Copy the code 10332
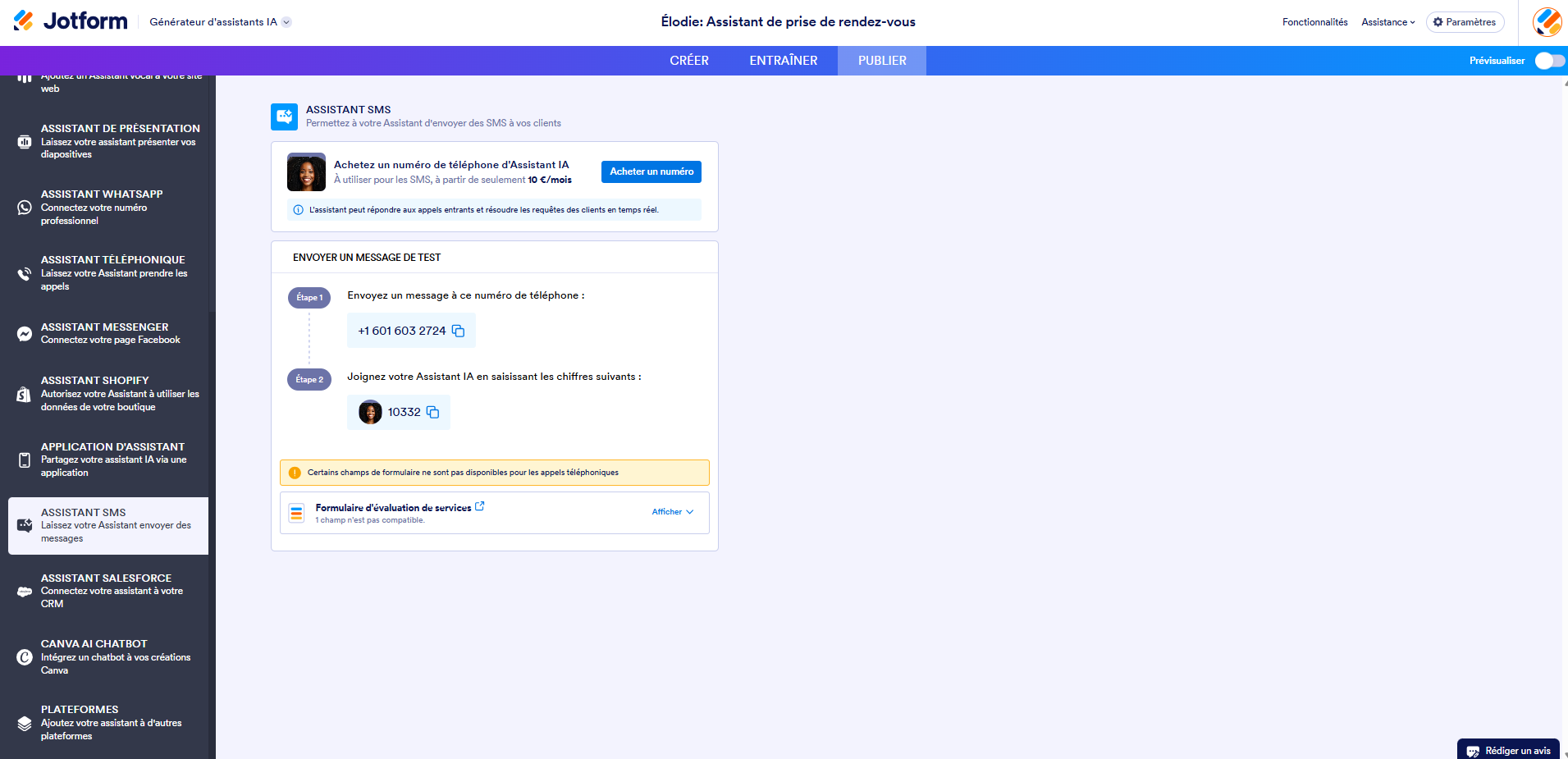This screenshot has width=1568, height=759. (x=433, y=412)
